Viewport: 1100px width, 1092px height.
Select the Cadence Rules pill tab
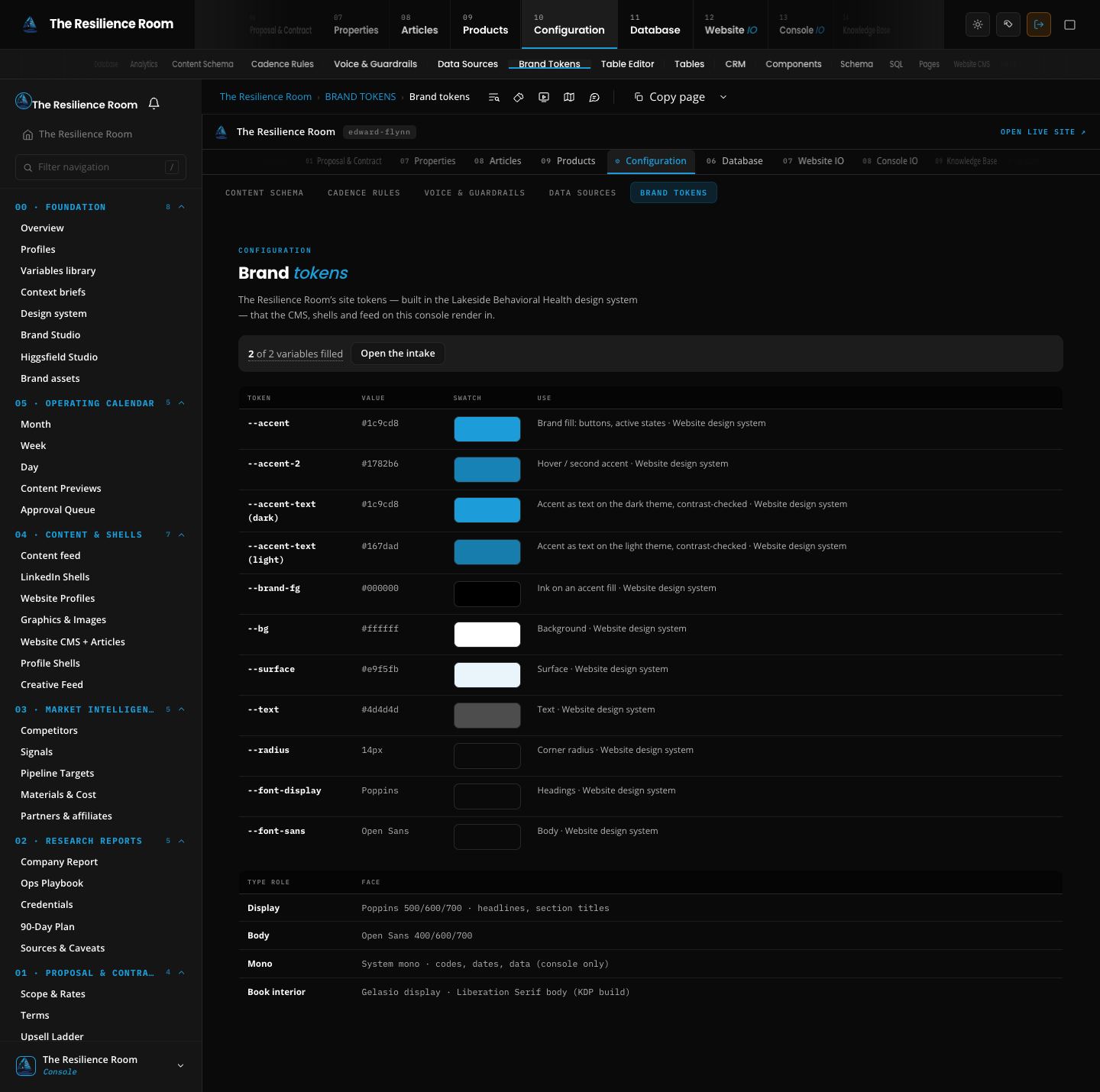[x=364, y=193]
